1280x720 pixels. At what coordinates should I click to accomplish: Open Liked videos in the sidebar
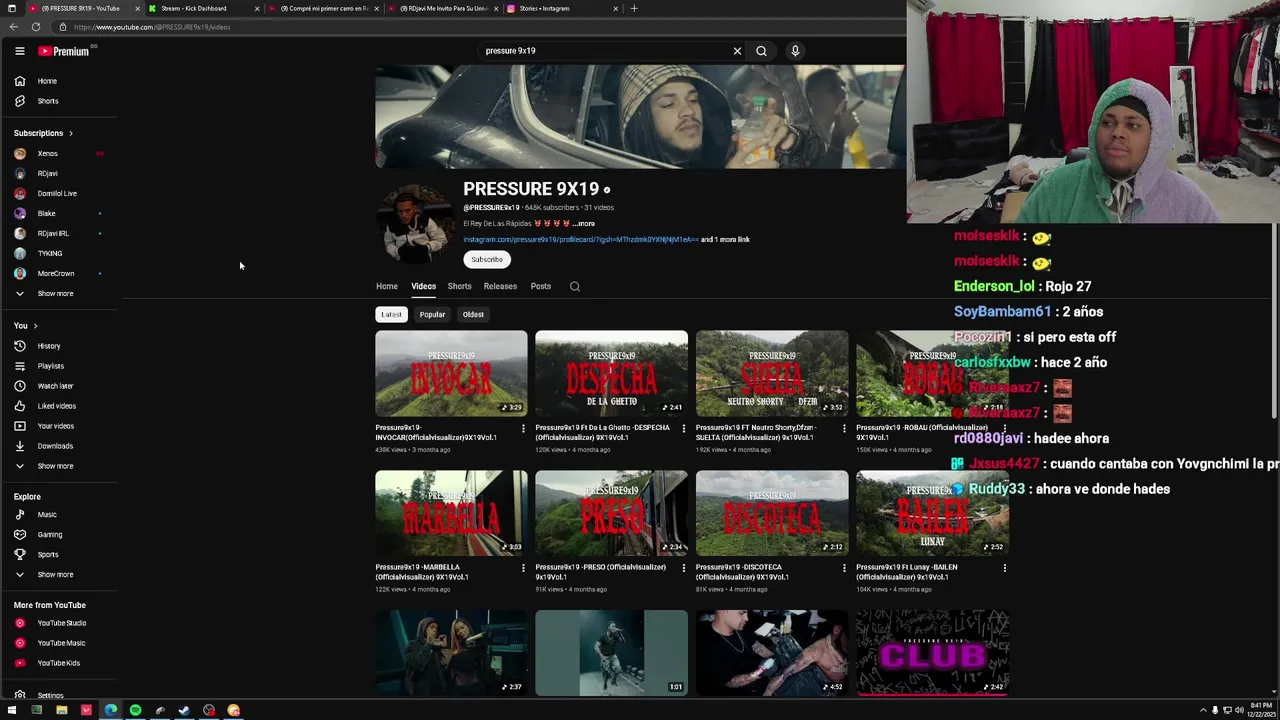[60, 406]
